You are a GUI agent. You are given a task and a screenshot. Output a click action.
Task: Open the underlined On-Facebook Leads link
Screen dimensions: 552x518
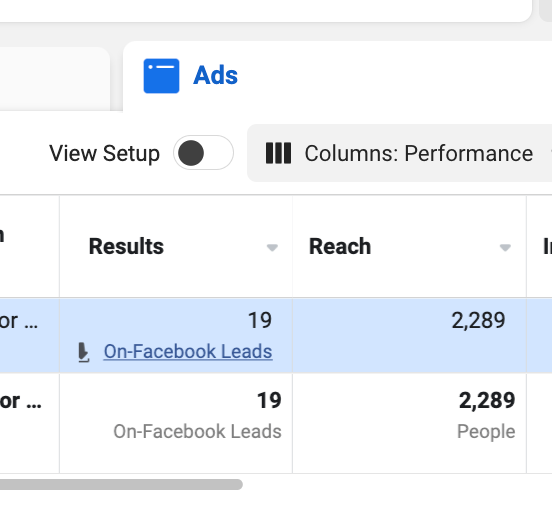coord(188,351)
